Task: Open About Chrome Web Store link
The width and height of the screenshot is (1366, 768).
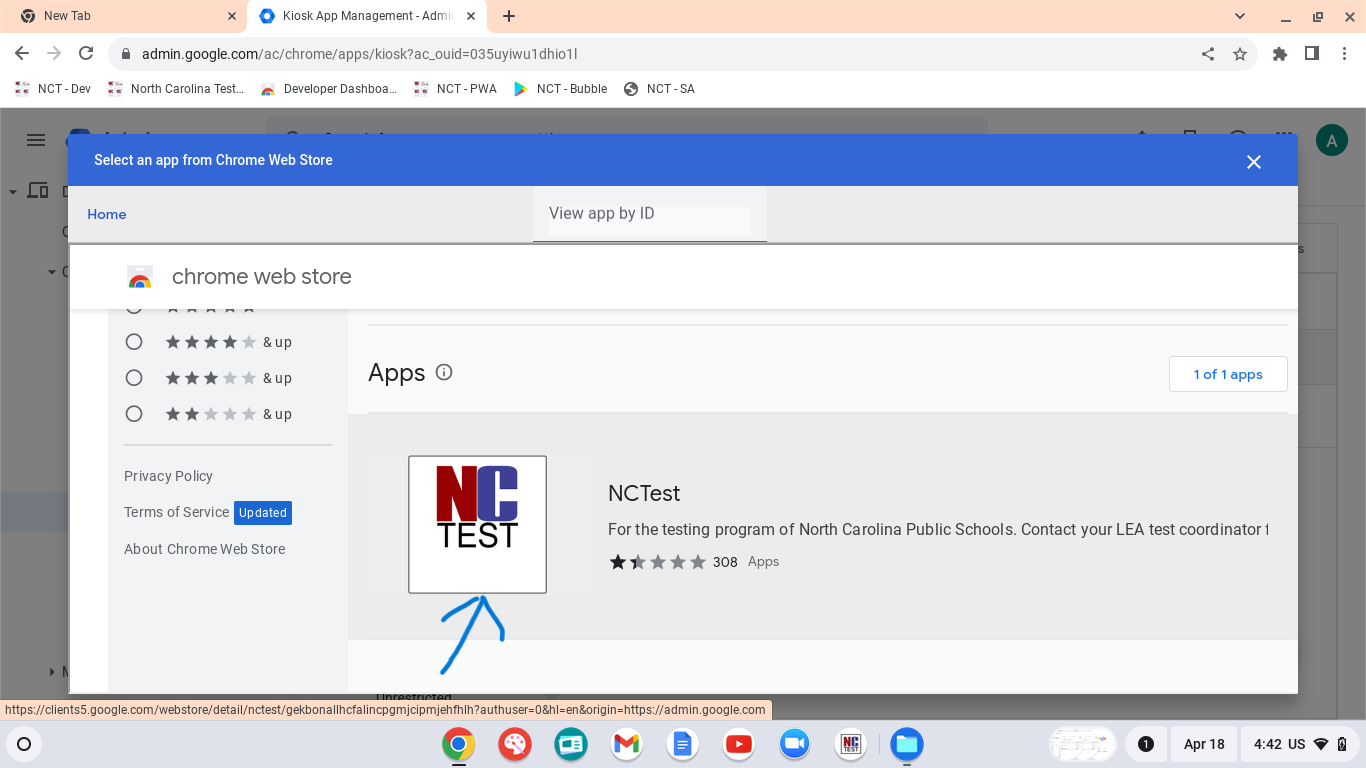Action: pyautogui.click(x=205, y=549)
